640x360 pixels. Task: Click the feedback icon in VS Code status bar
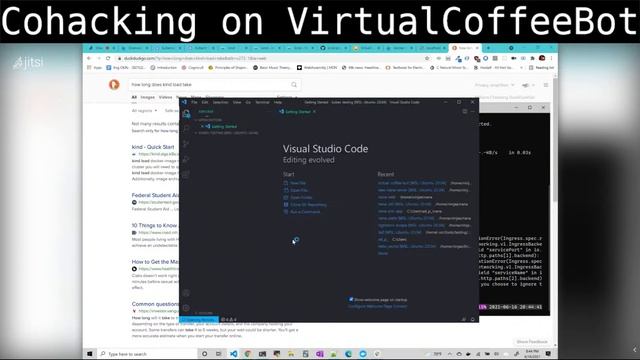(x=464, y=319)
